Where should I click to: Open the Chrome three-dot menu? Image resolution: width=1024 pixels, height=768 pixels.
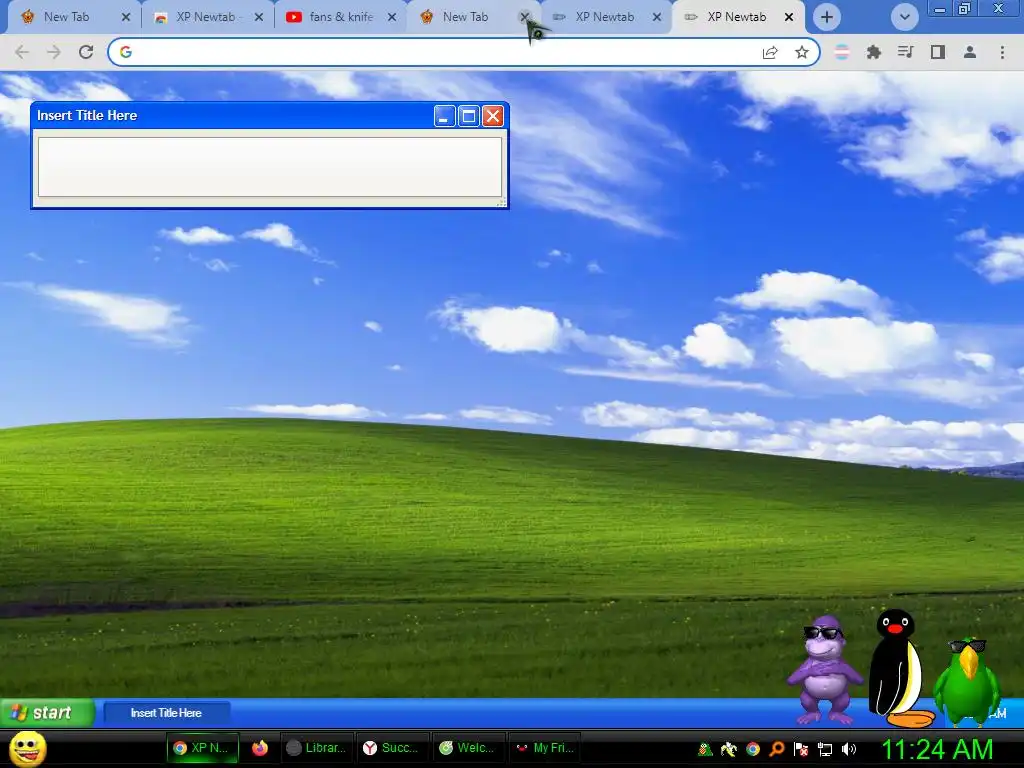pyautogui.click(x=1002, y=52)
